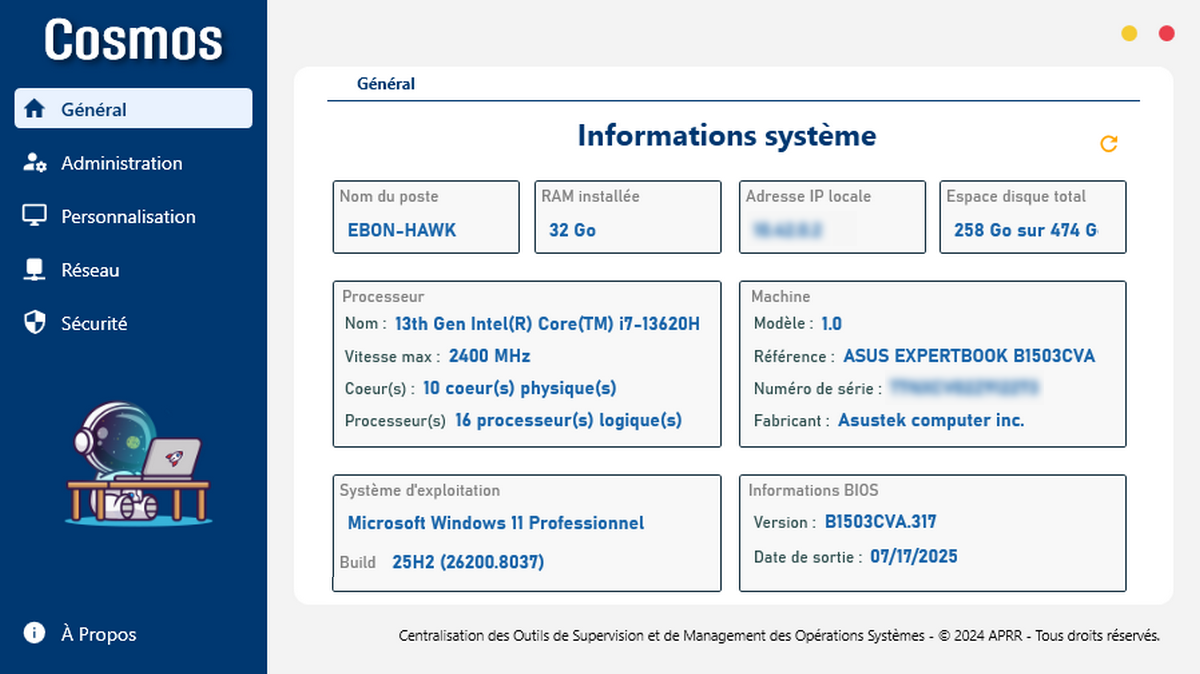Click the Général home icon in sidebar
Screen dimensions: 1200x674
tap(35, 109)
